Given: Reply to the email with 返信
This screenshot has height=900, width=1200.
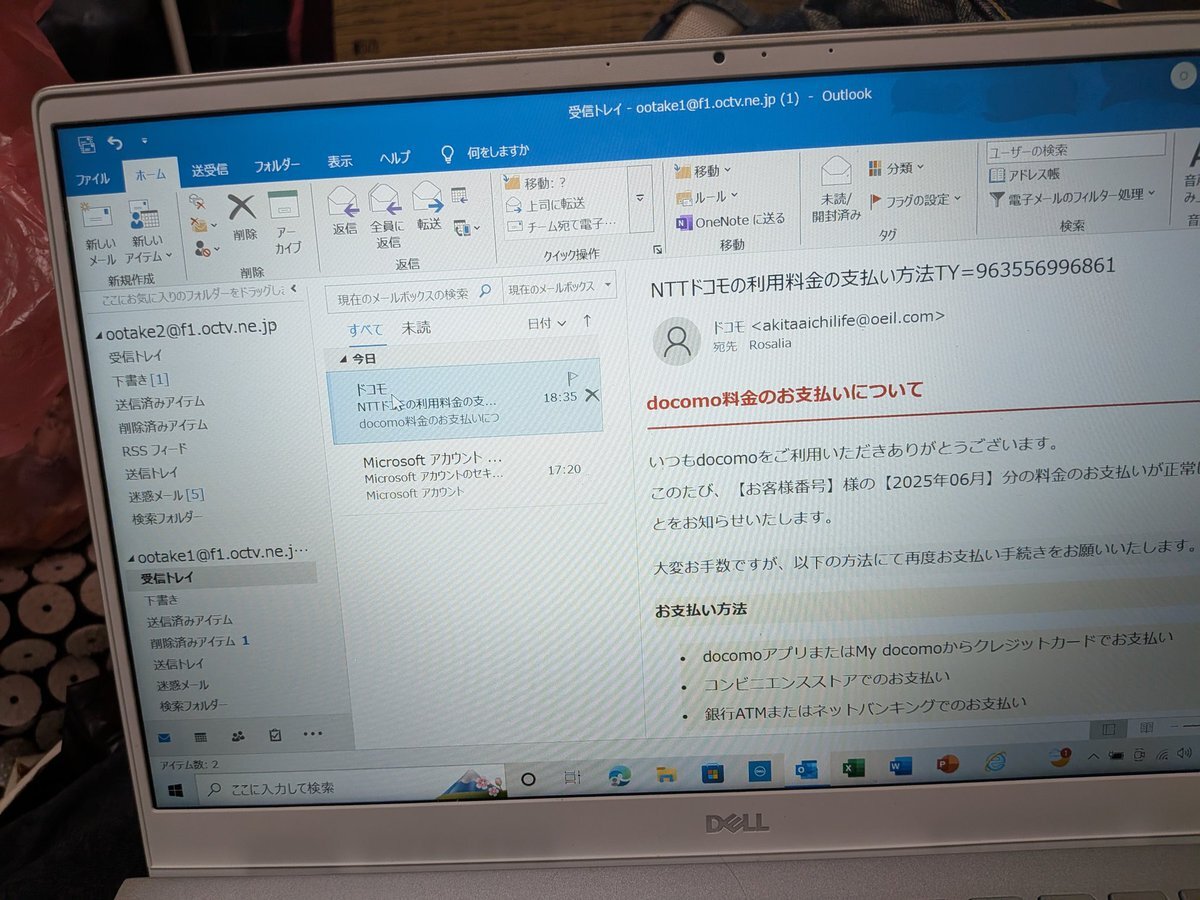Looking at the screenshot, I should (x=345, y=210).
